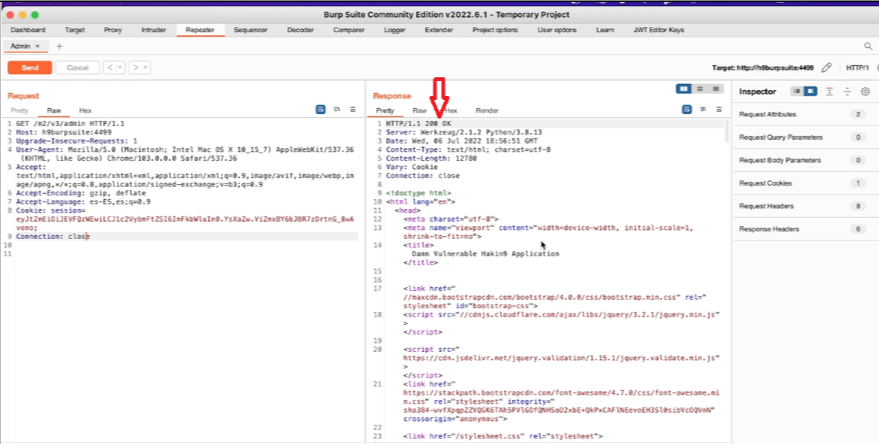This screenshot has width=879, height=444.
Task: Click the Request message editor blue icon
Action: click(321, 110)
